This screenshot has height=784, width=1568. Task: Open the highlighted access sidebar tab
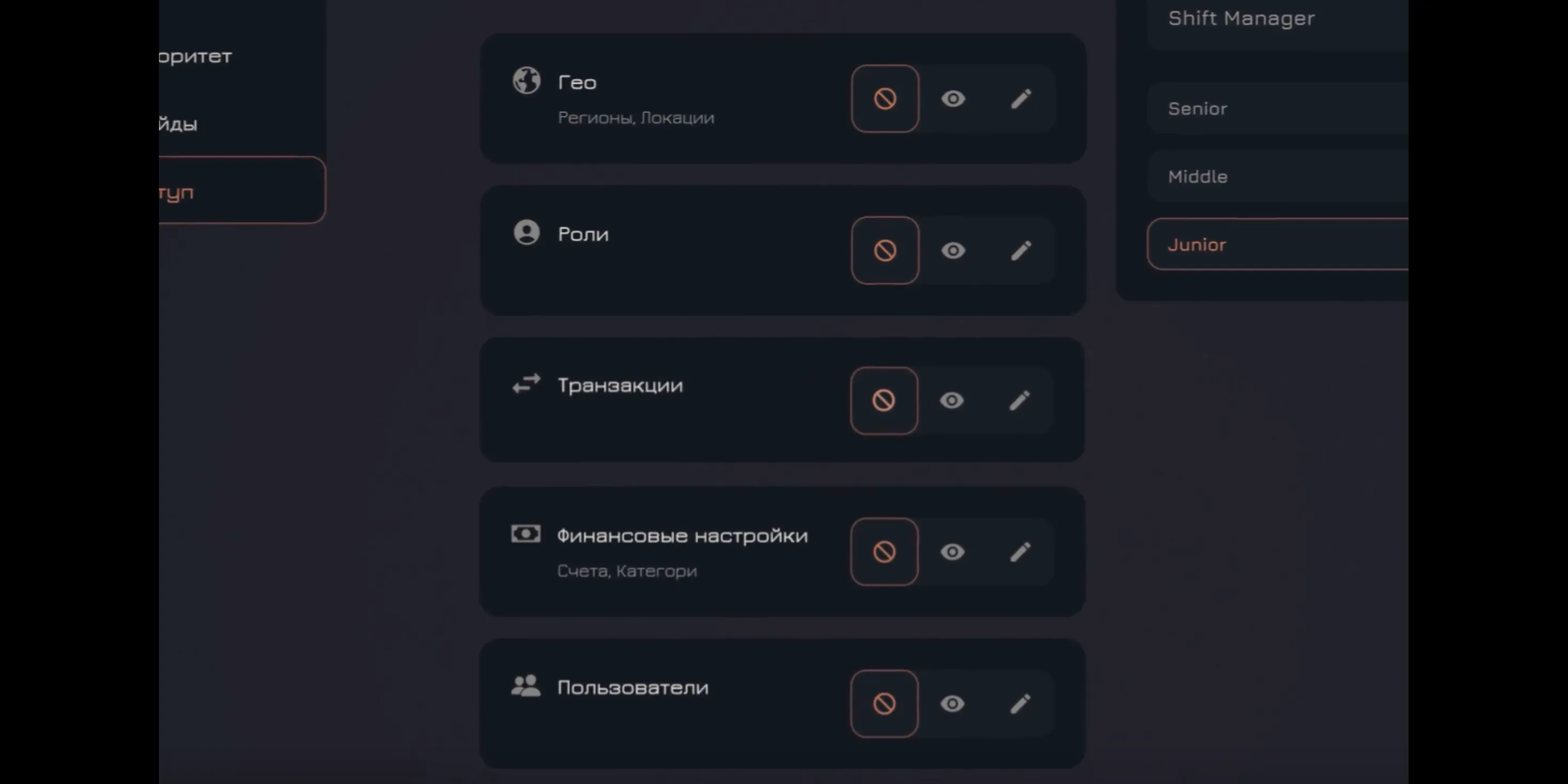(242, 190)
